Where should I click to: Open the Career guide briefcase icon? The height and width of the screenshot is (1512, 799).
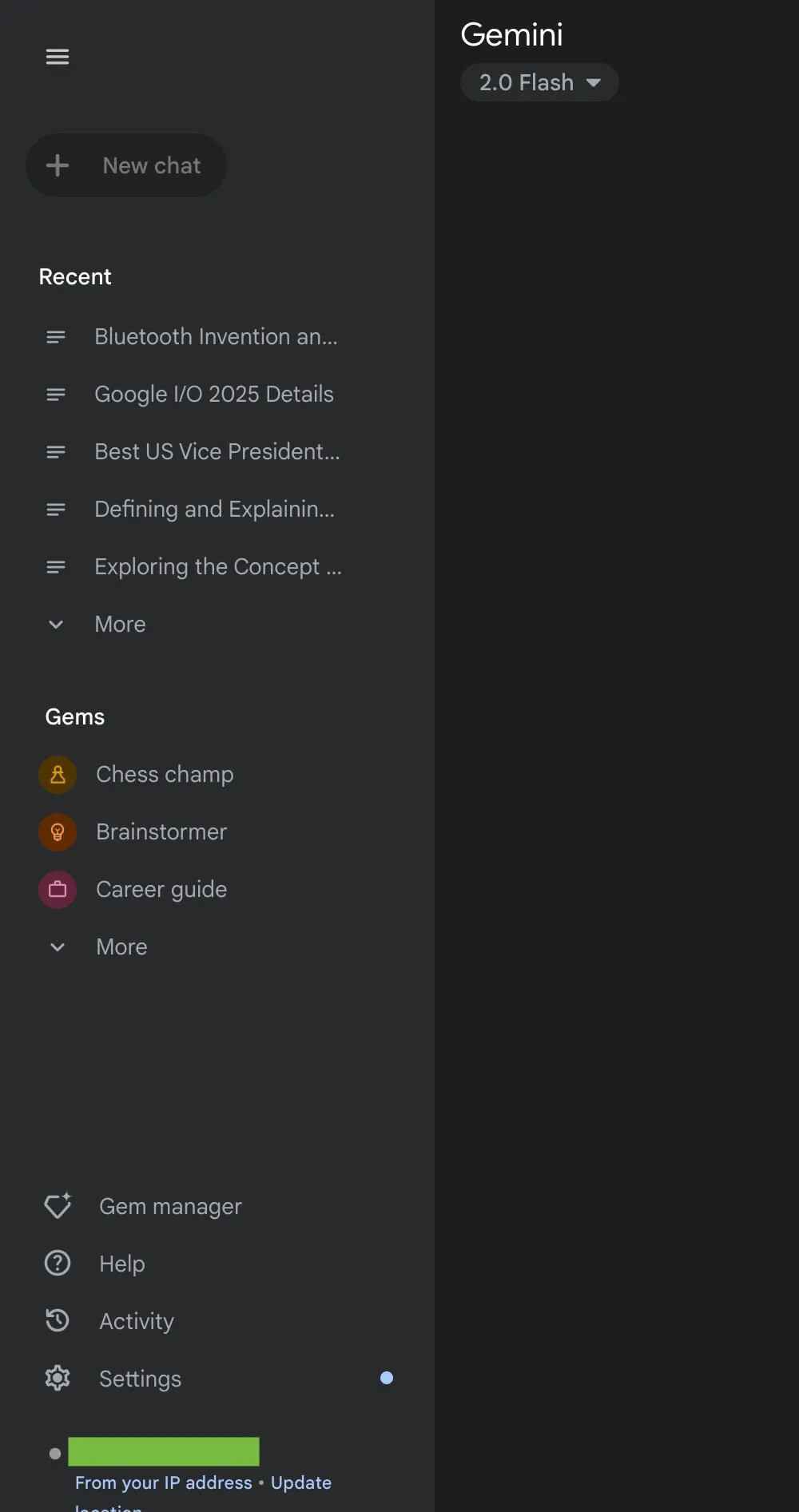tap(58, 889)
